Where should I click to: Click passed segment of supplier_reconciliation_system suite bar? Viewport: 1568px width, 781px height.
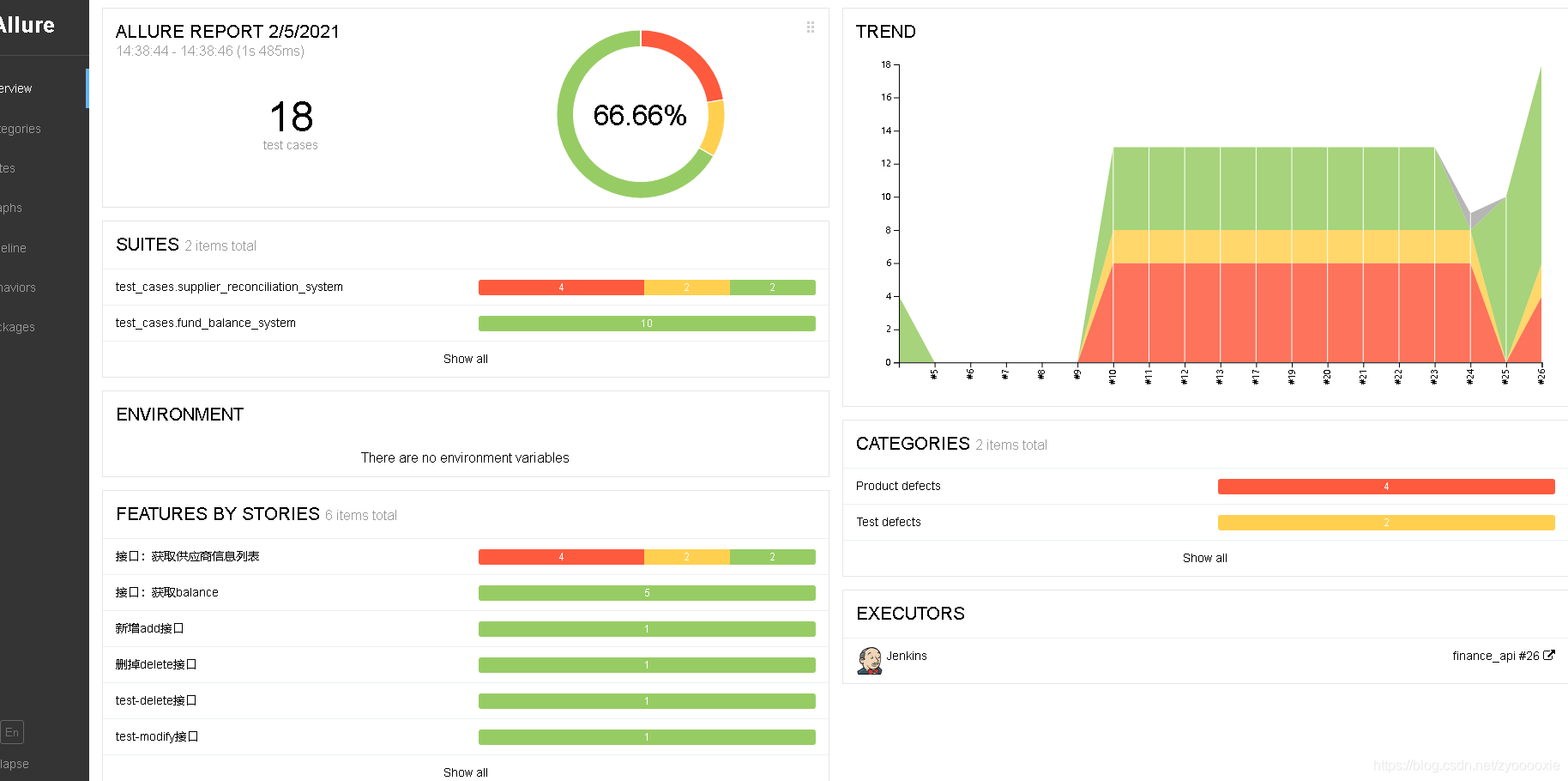coord(773,288)
